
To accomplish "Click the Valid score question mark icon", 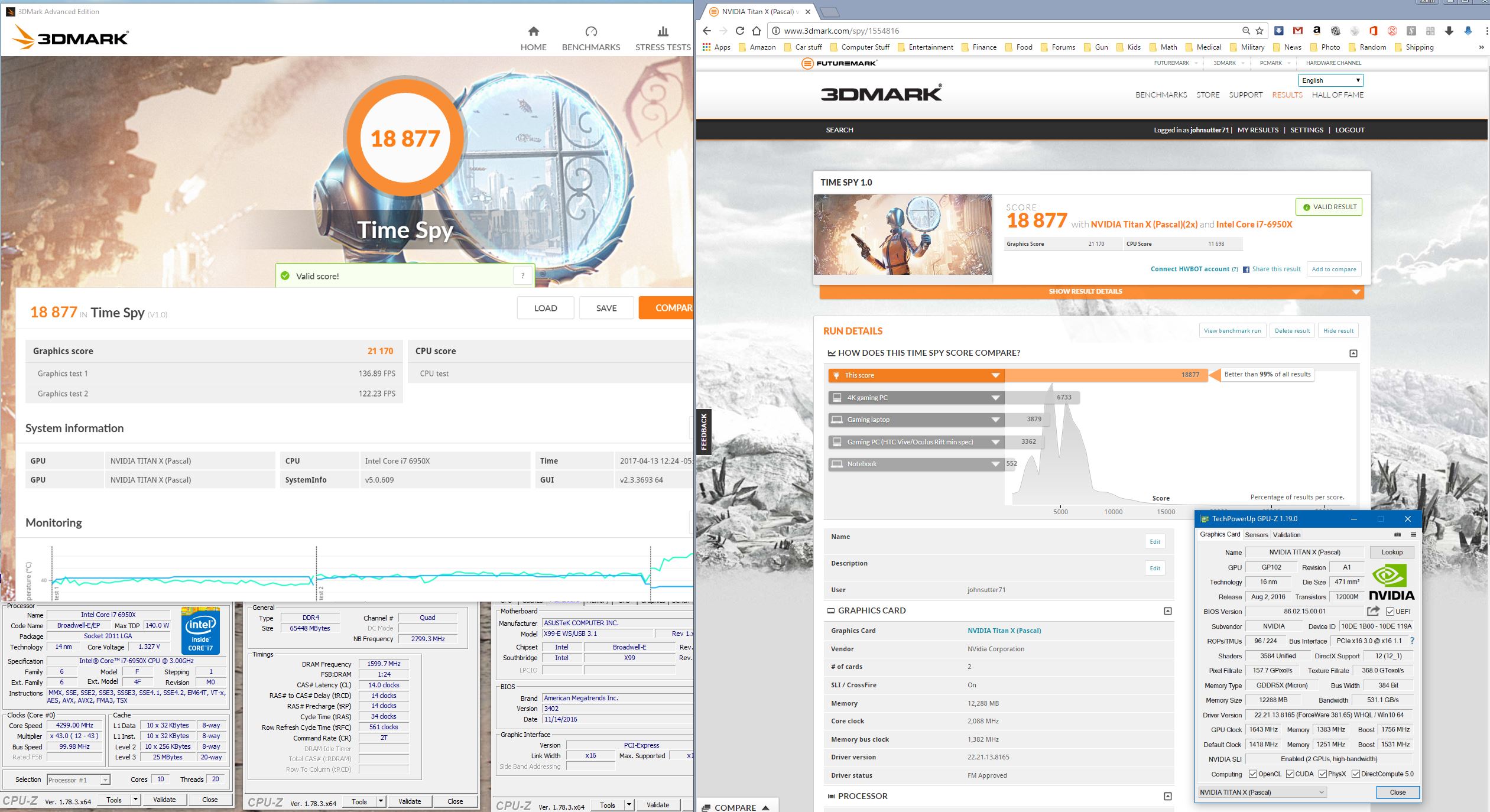I will click(522, 275).
